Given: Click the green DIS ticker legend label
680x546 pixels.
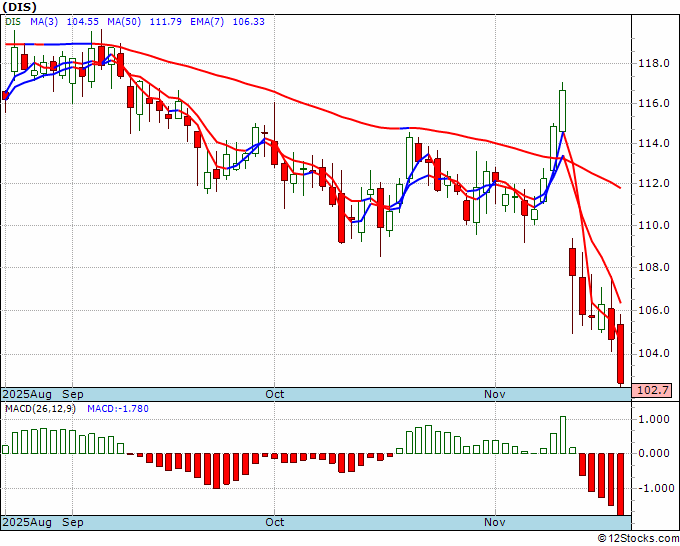Looking at the screenshot, I should (13, 22).
